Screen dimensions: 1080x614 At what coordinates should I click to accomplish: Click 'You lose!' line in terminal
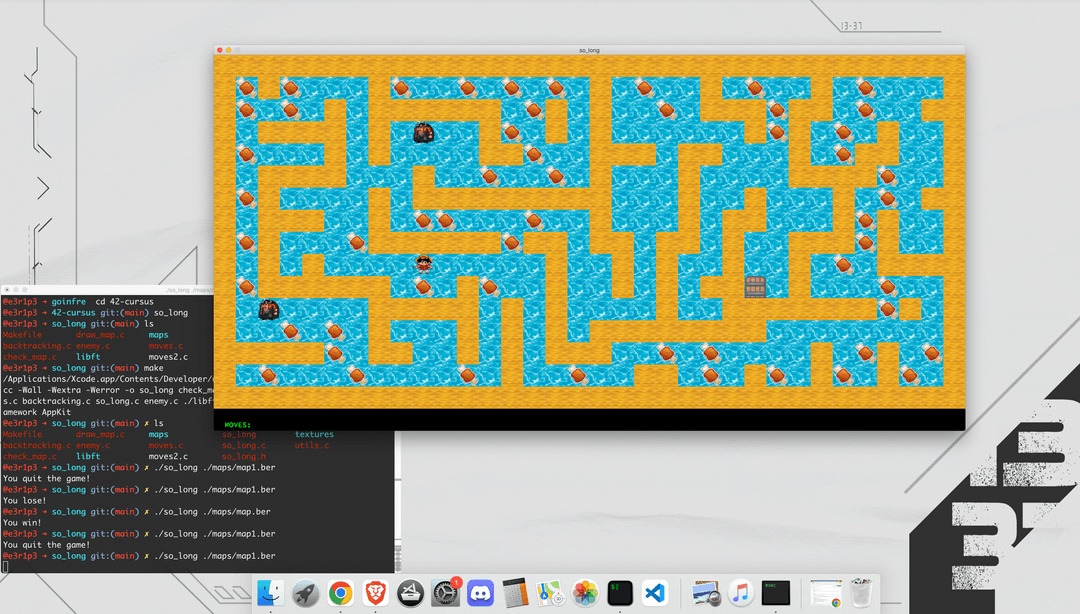click(25, 500)
